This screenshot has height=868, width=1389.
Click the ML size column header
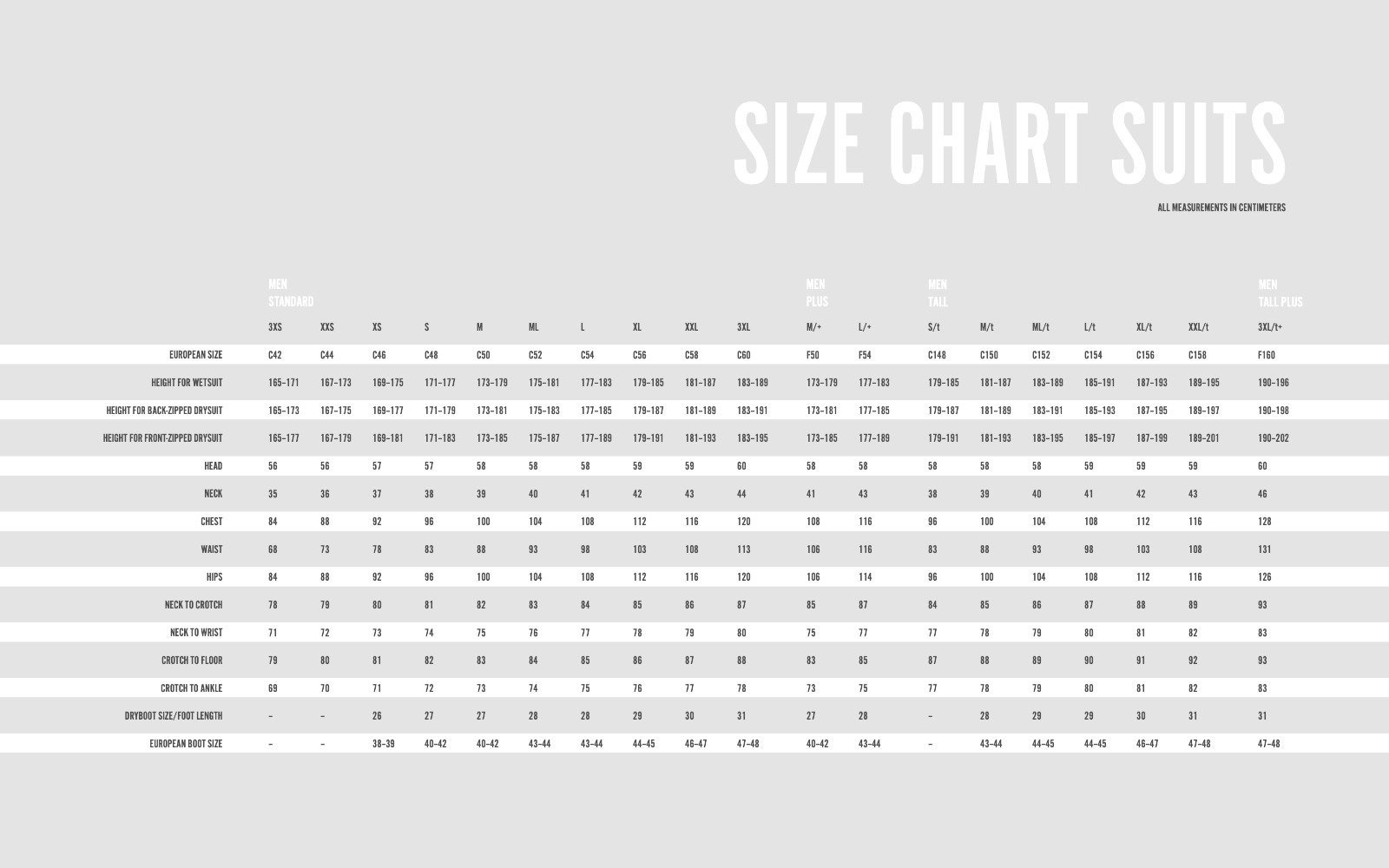pos(534,327)
